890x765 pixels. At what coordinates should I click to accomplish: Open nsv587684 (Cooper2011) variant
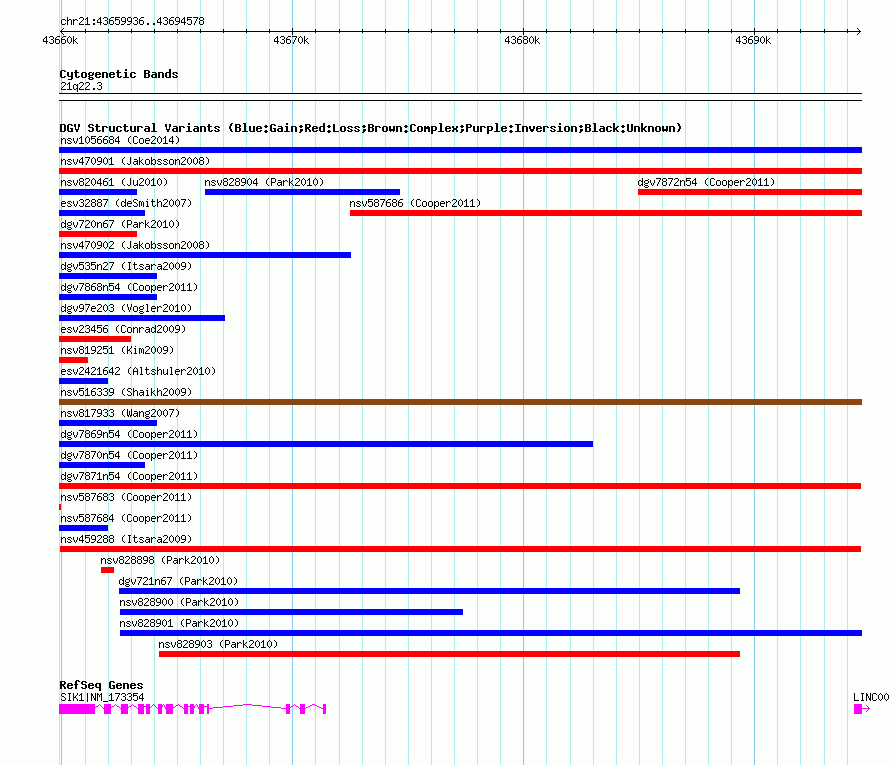[x=126, y=518]
